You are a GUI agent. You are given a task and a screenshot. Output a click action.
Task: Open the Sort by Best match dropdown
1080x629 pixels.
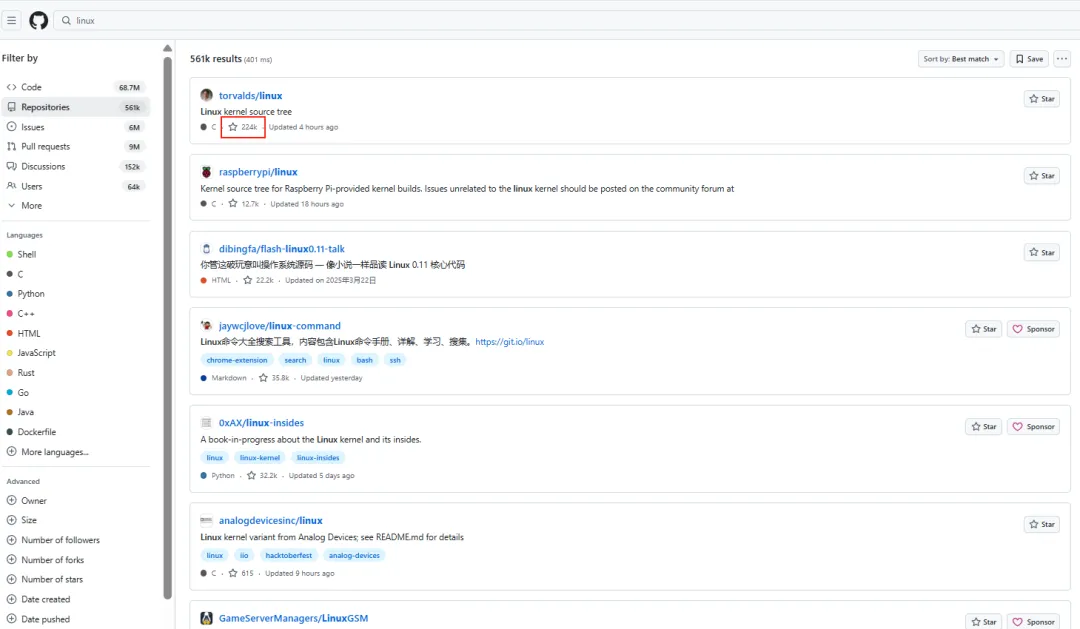point(961,59)
